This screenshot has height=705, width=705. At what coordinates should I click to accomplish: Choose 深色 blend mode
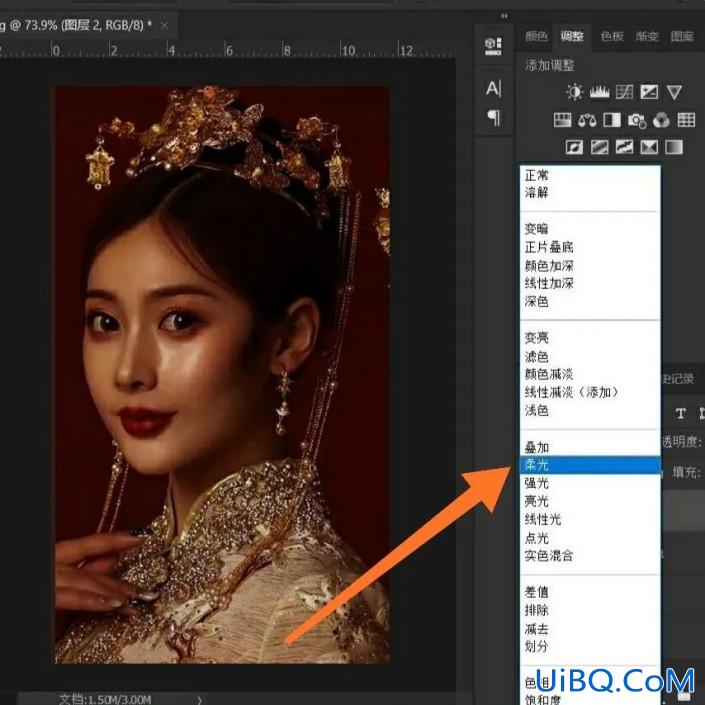pos(590,302)
